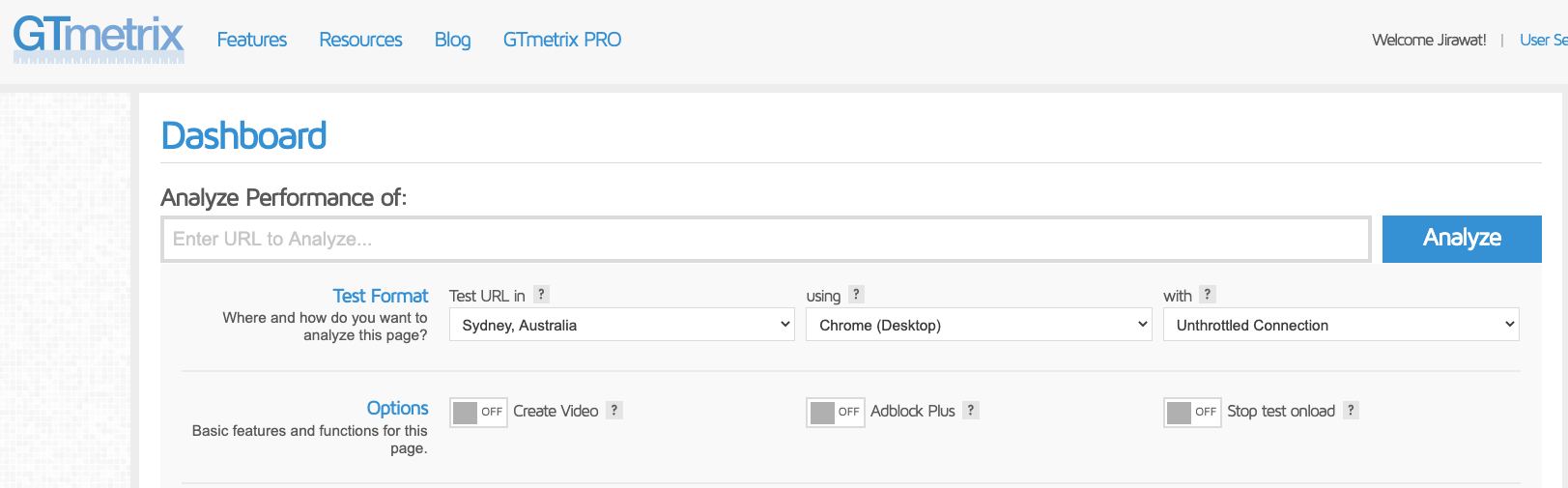Image resolution: width=1568 pixels, height=488 pixels.
Task: Open help tooltip for Stop test onload
Action: (1351, 411)
